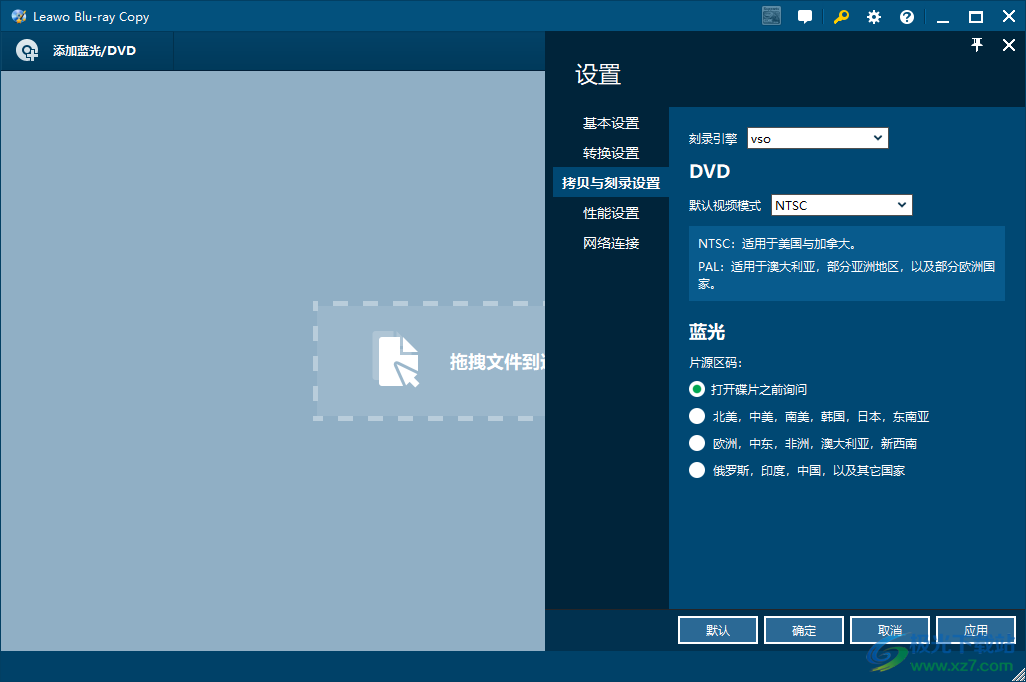This screenshot has height=682, width=1026.
Task: Click the 片源区码 label
Action: coord(715,363)
